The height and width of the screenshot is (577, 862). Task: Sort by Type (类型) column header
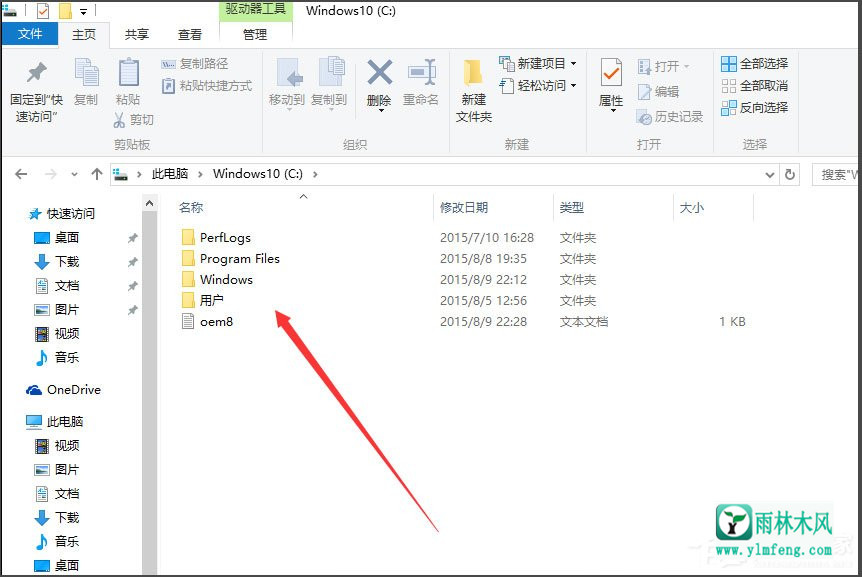tap(572, 208)
